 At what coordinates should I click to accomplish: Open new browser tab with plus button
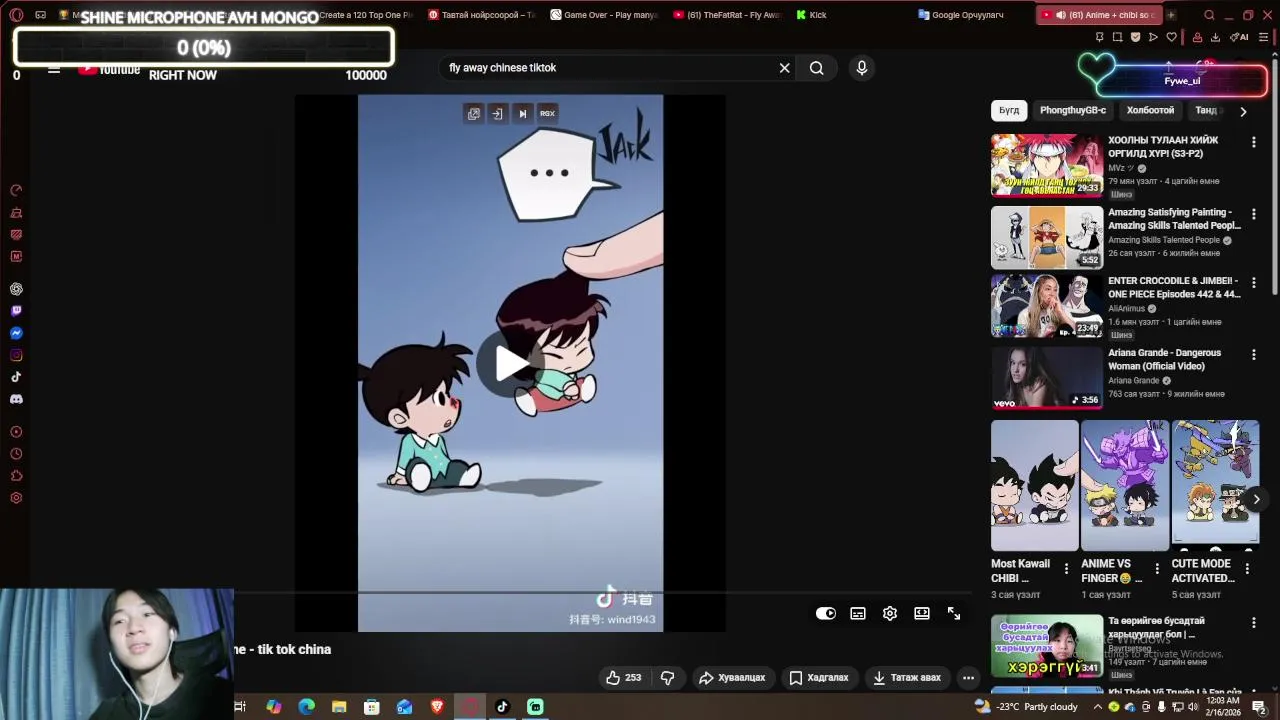[x=1171, y=15]
